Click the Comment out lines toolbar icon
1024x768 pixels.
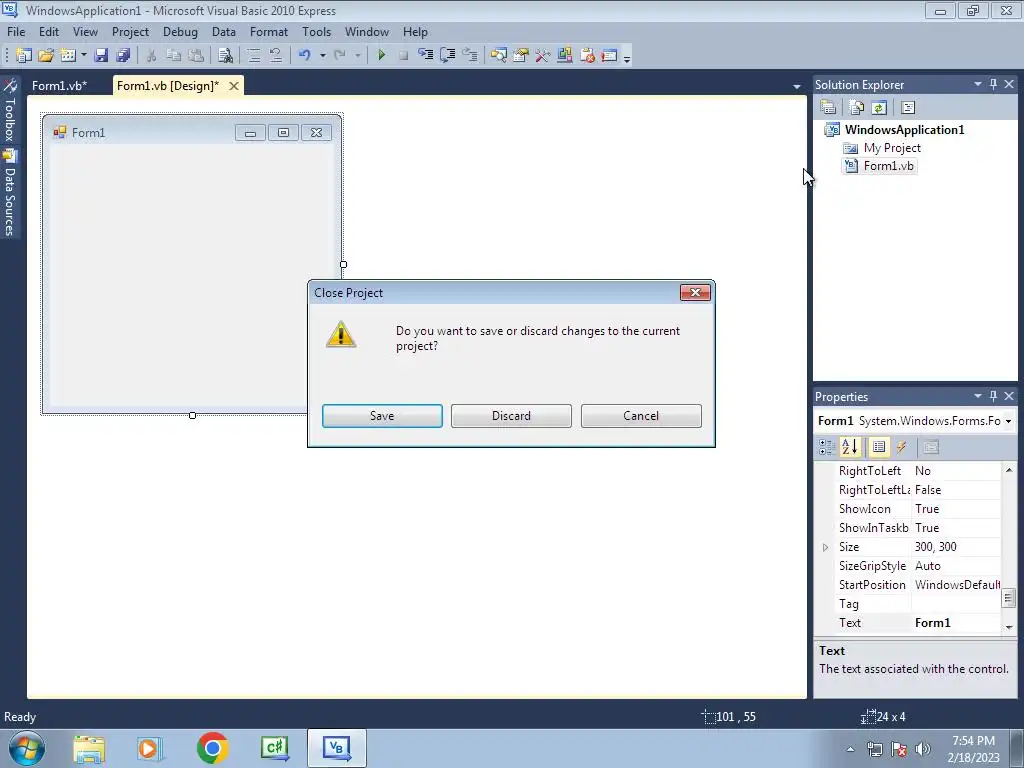click(254, 56)
